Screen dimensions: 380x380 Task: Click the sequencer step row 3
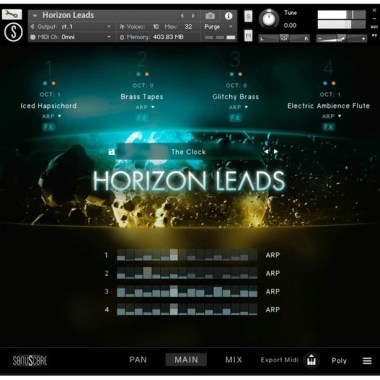point(187,291)
